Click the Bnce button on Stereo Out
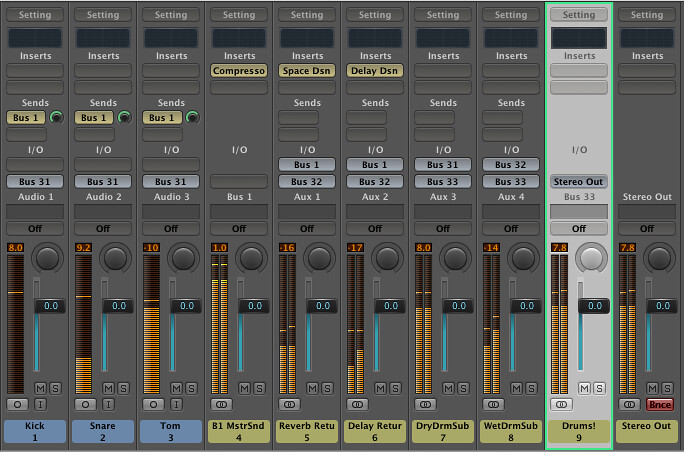The width and height of the screenshot is (684, 452). [x=659, y=404]
